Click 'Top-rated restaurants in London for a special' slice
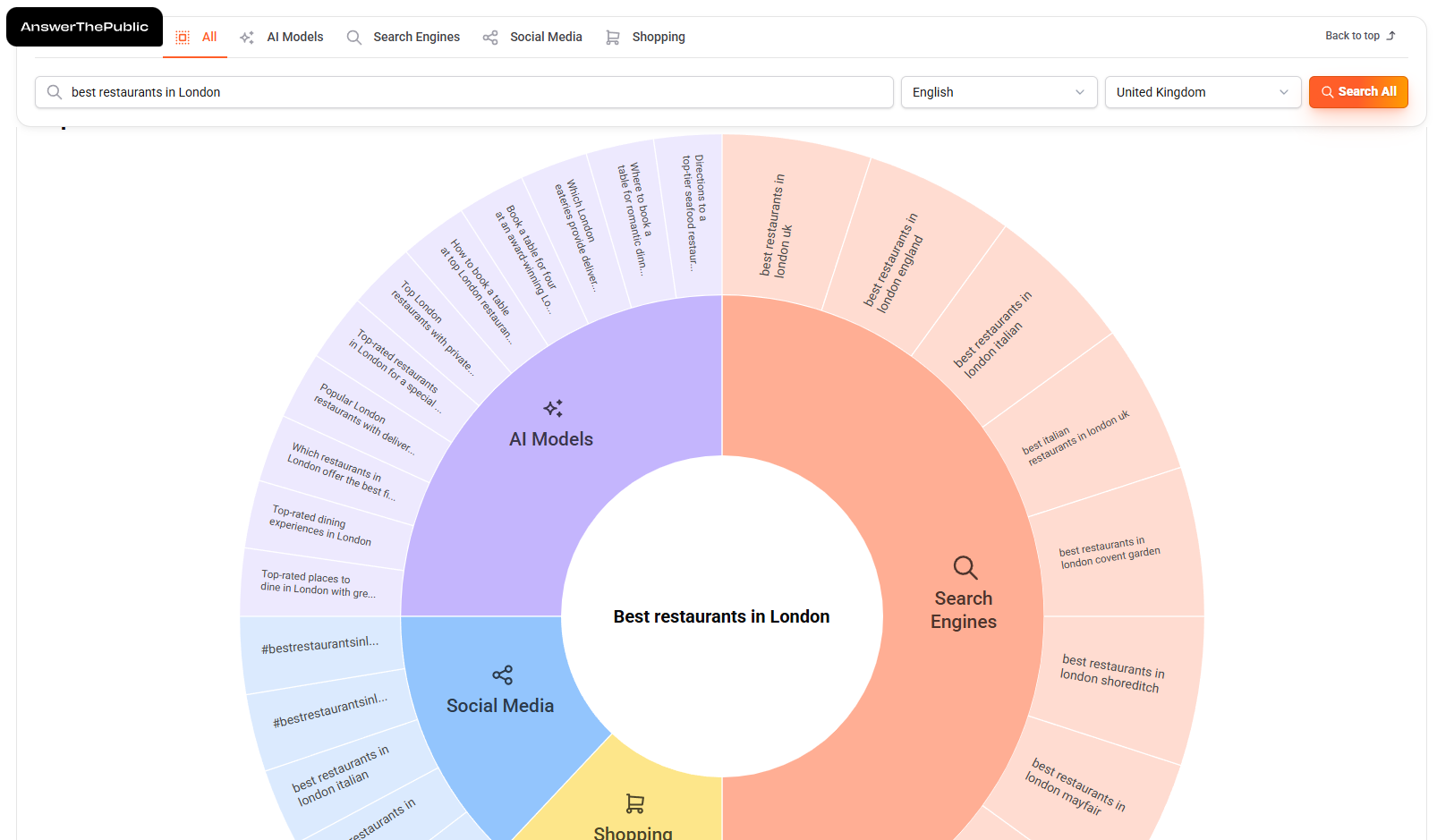The height and width of the screenshot is (840, 1437). point(395,369)
